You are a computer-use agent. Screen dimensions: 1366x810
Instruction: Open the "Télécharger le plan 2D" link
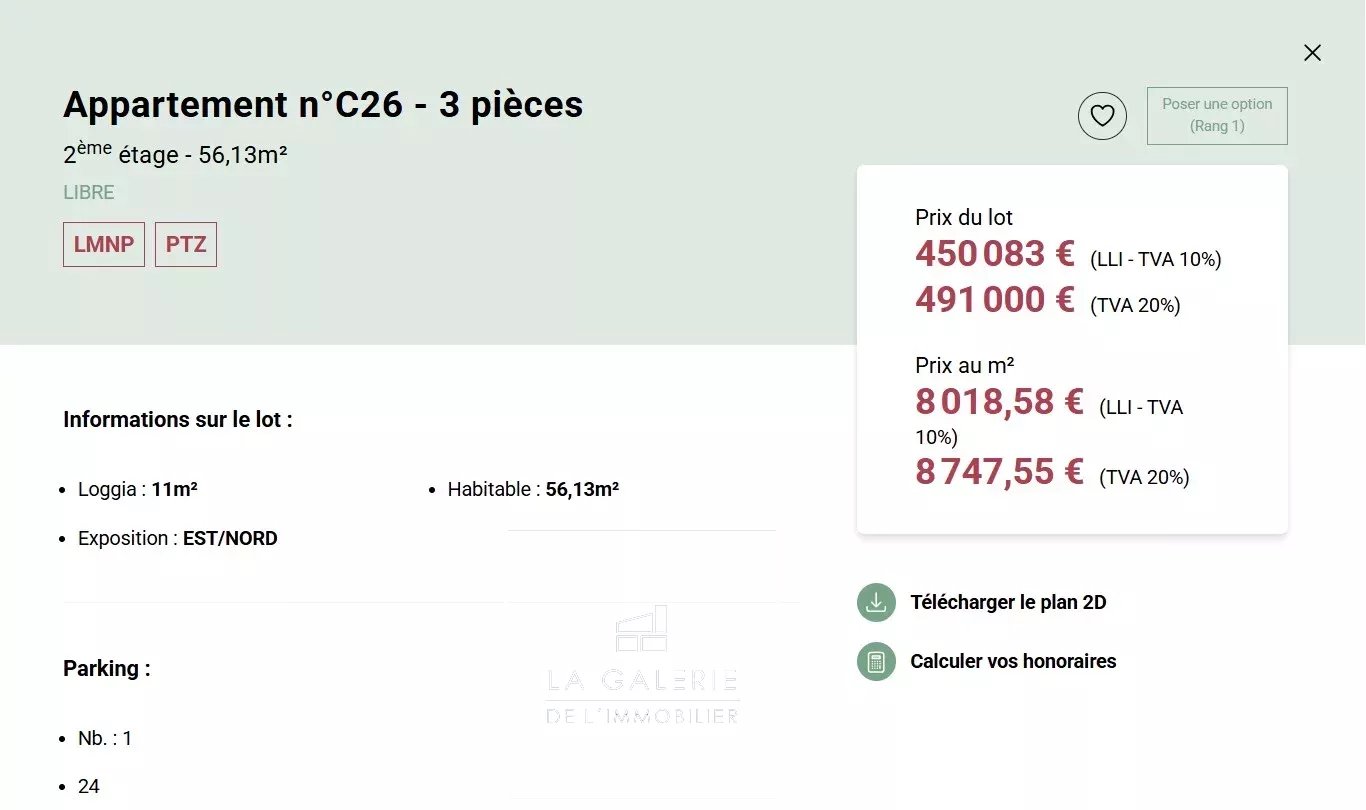pyautogui.click(x=1008, y=602)
